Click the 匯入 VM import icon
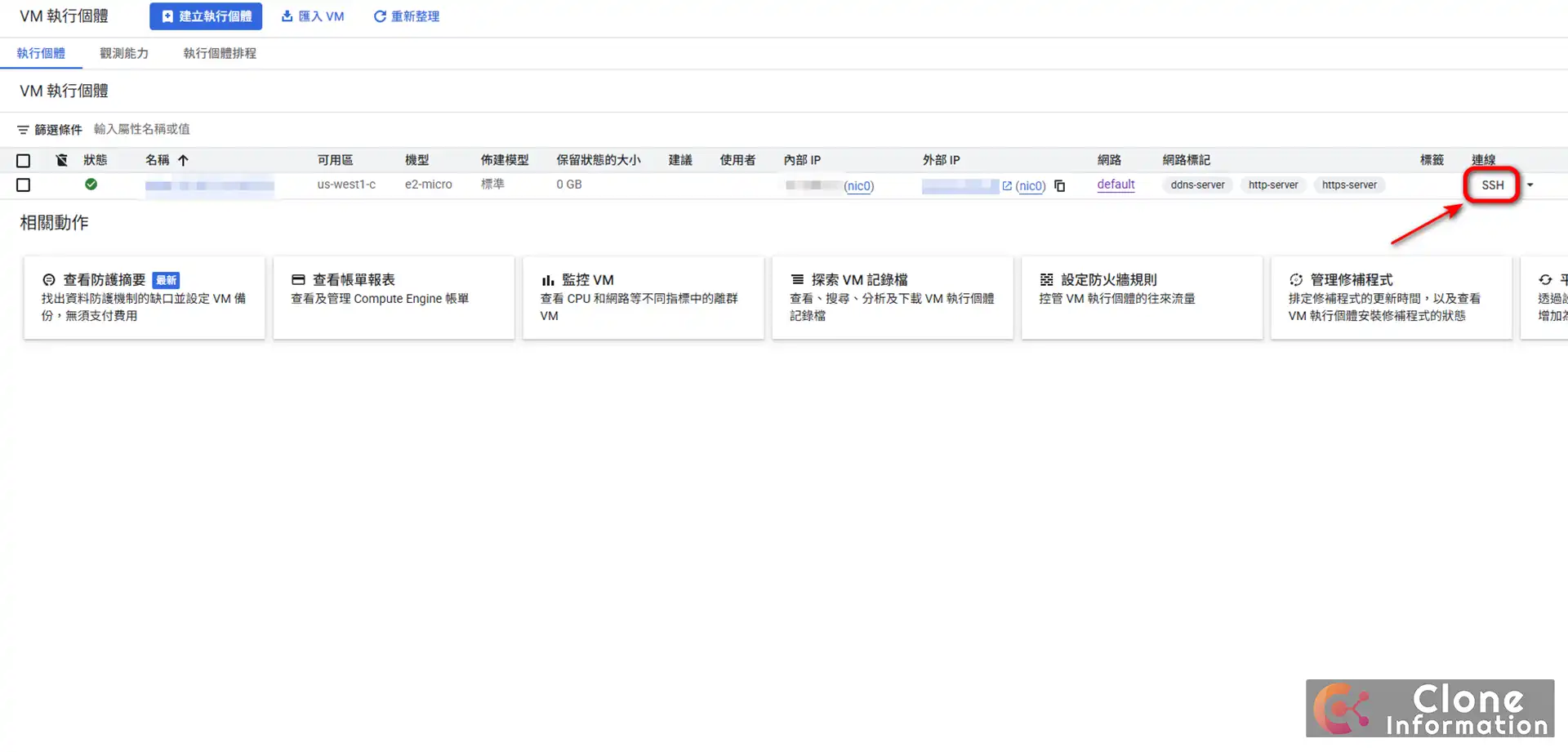 (286, 16)
